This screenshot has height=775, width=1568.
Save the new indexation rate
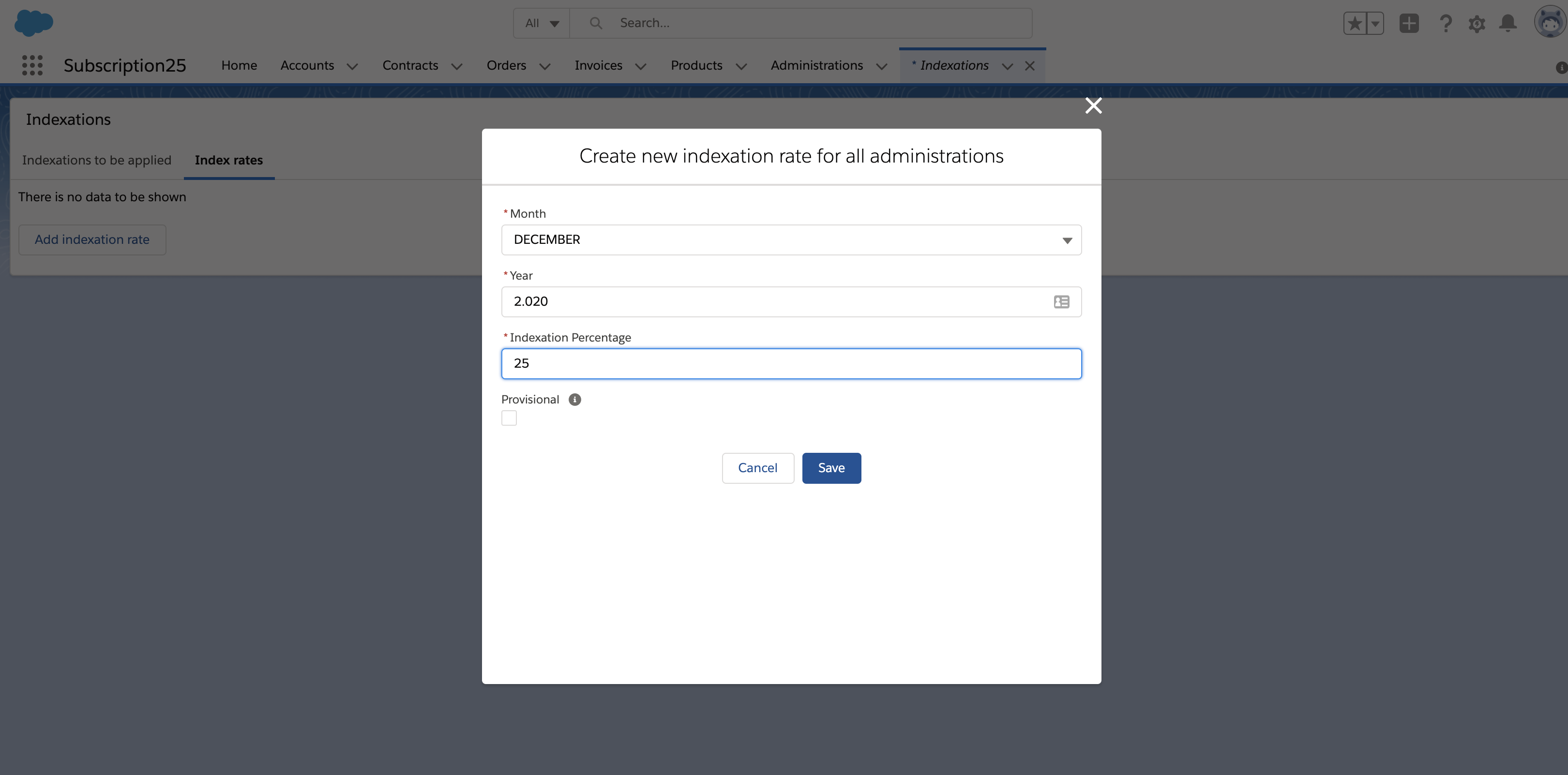point(831,468)
